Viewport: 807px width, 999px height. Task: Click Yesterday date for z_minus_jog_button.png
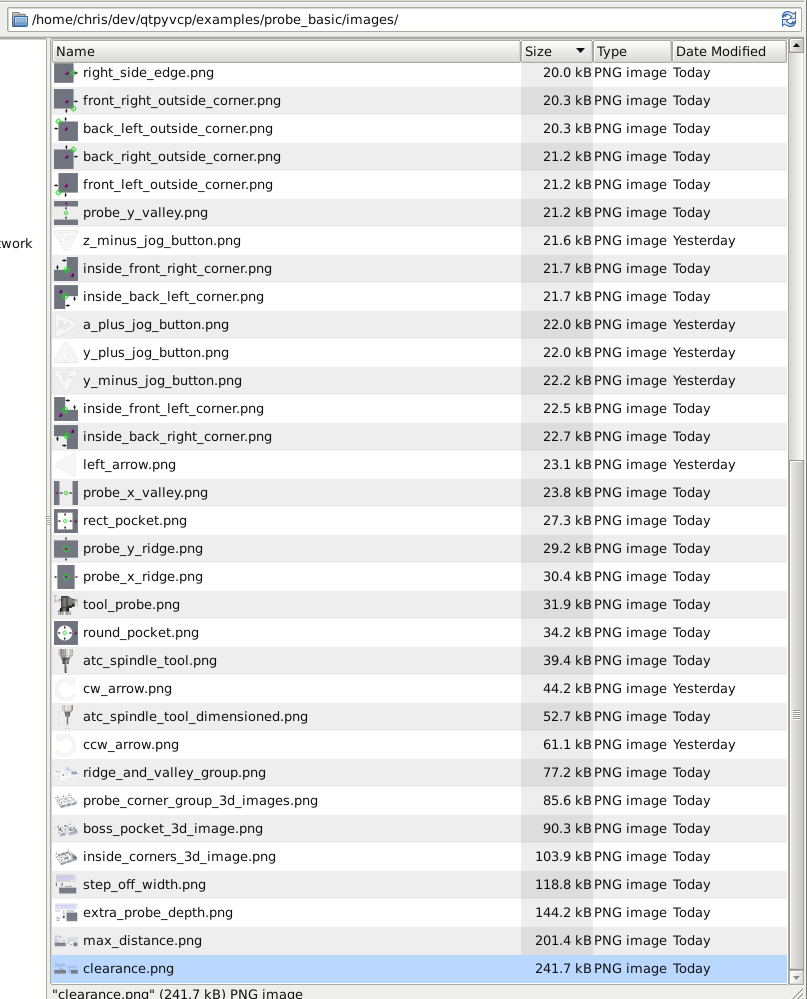704,240
